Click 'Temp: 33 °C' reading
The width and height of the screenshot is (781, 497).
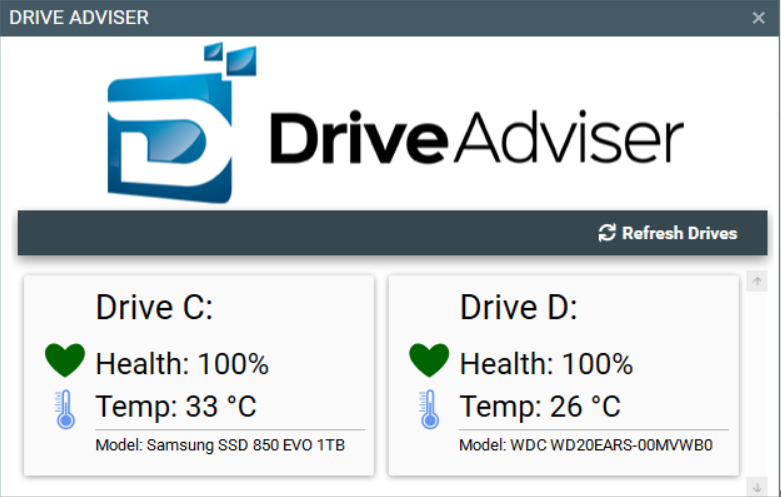click(x=176, y=406)
